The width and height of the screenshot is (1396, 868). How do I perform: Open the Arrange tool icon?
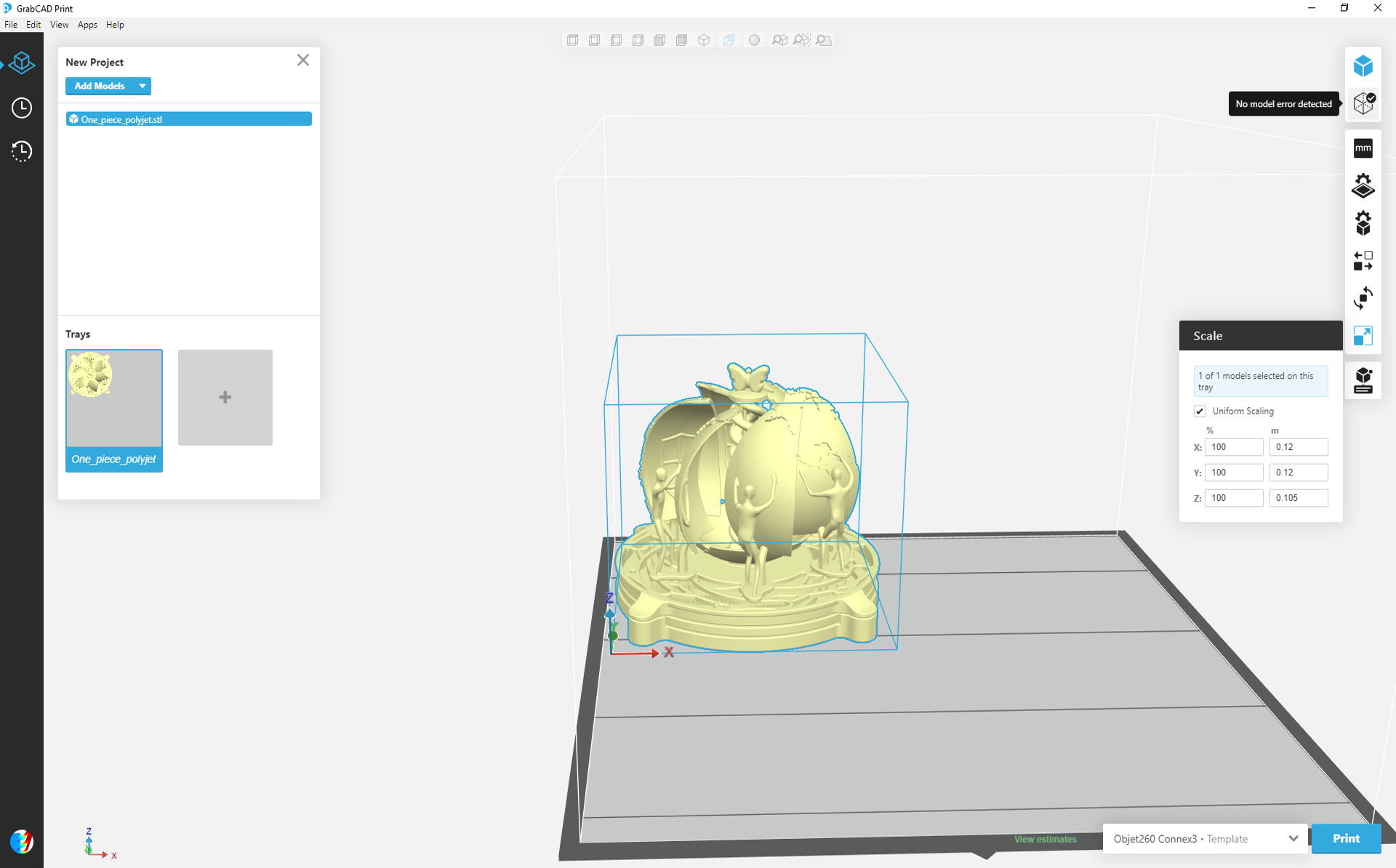(x=1363, y=260)
